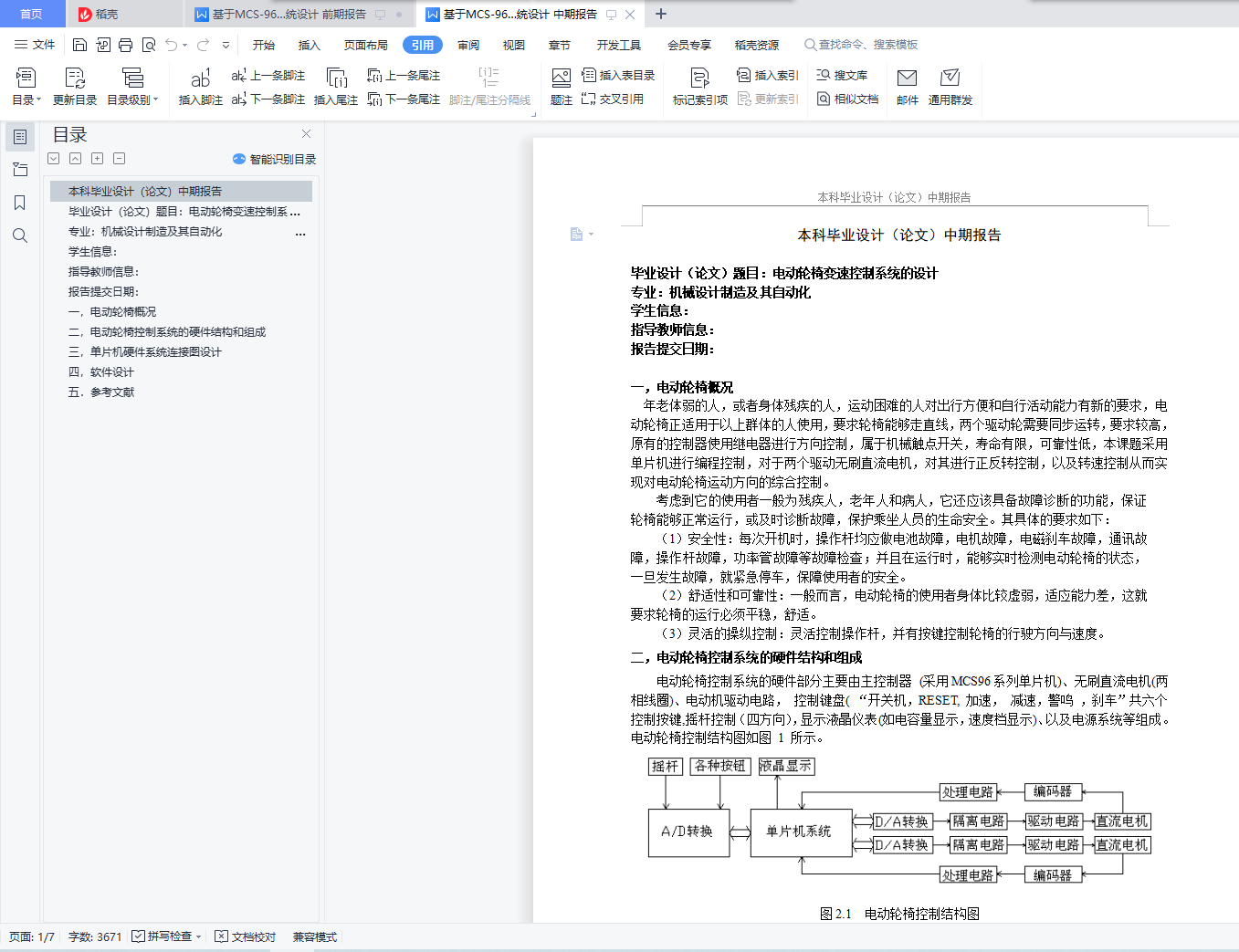This screenshot has width=1239, height=952.
Task: Click the 题注 caption icon
Action: click(562, 78)
